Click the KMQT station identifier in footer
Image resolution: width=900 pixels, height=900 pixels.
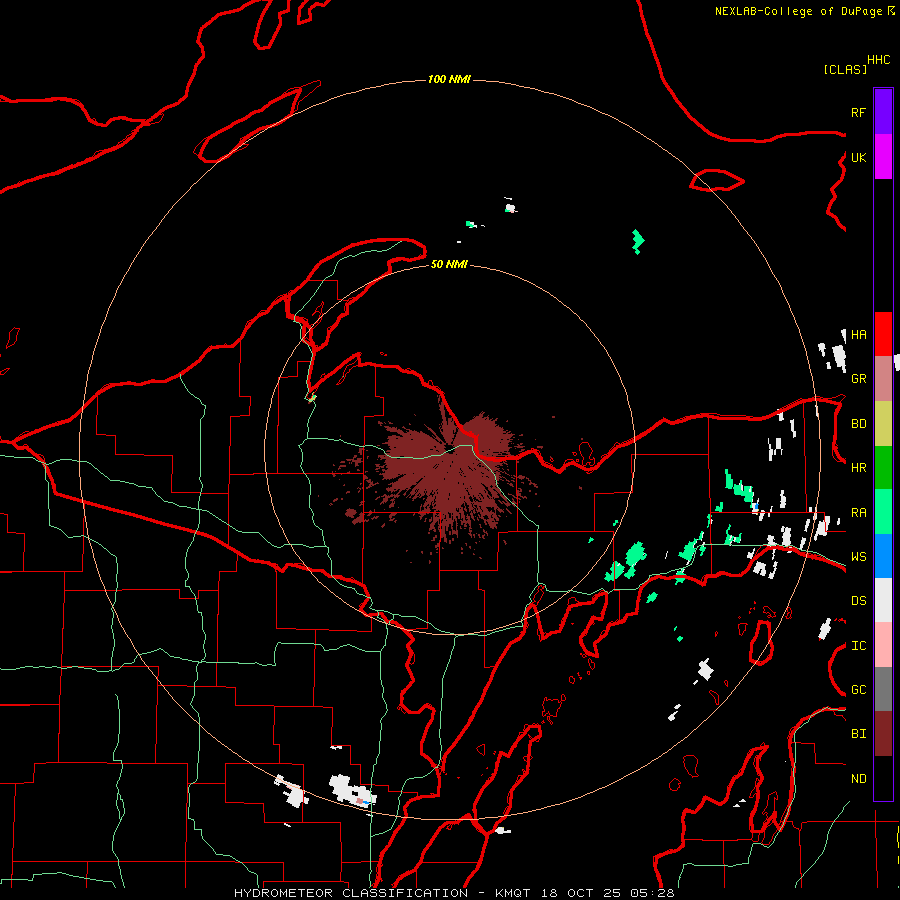click(515, 893)
